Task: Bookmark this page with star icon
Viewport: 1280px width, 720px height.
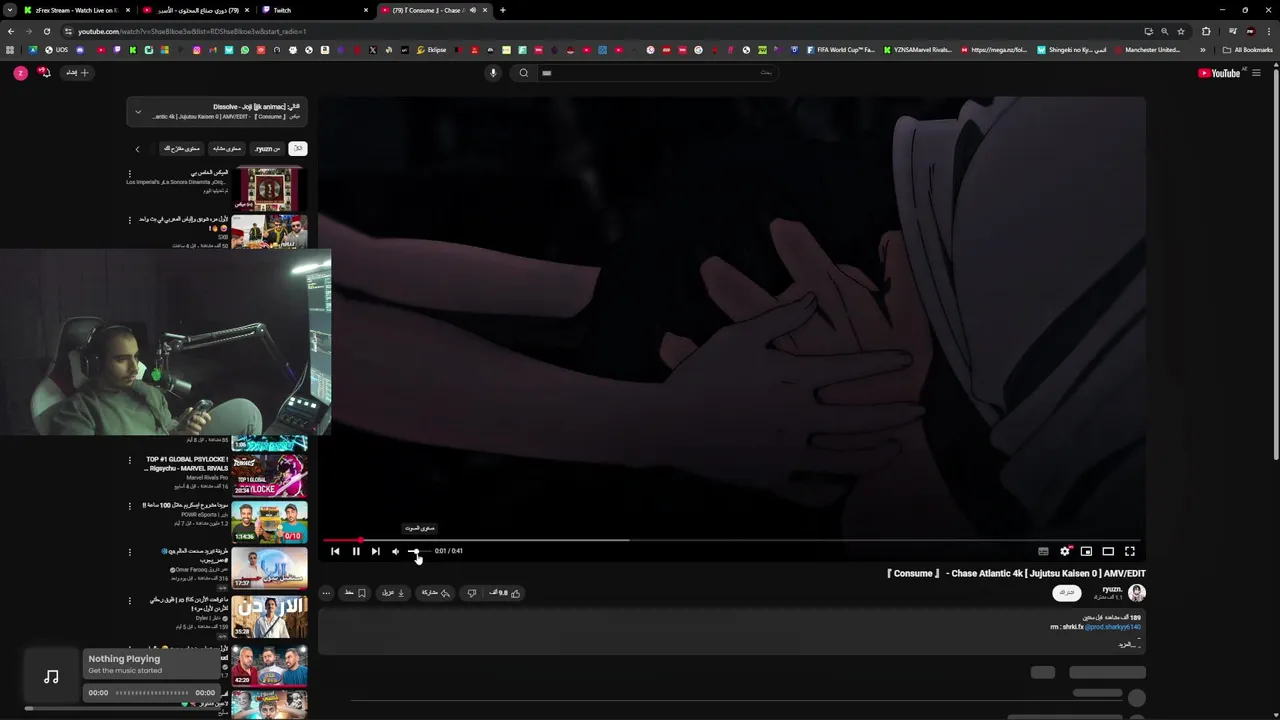Action: (x=1181, y=31)
